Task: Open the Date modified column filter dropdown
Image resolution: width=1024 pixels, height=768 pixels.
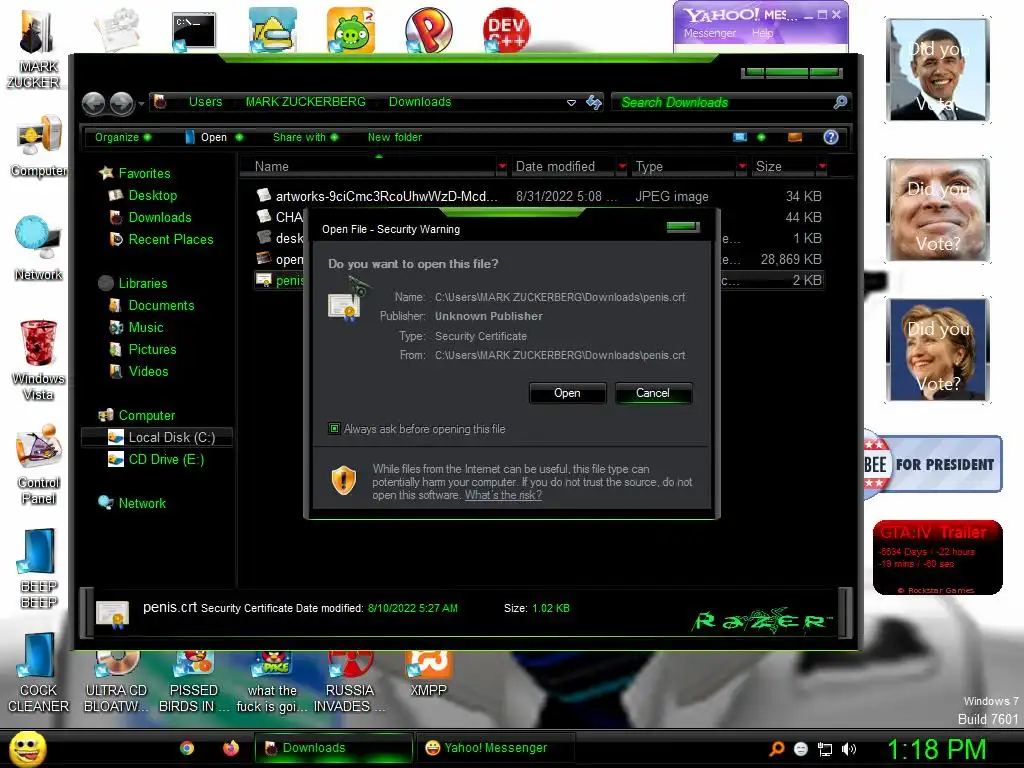Action: [622, 167]
